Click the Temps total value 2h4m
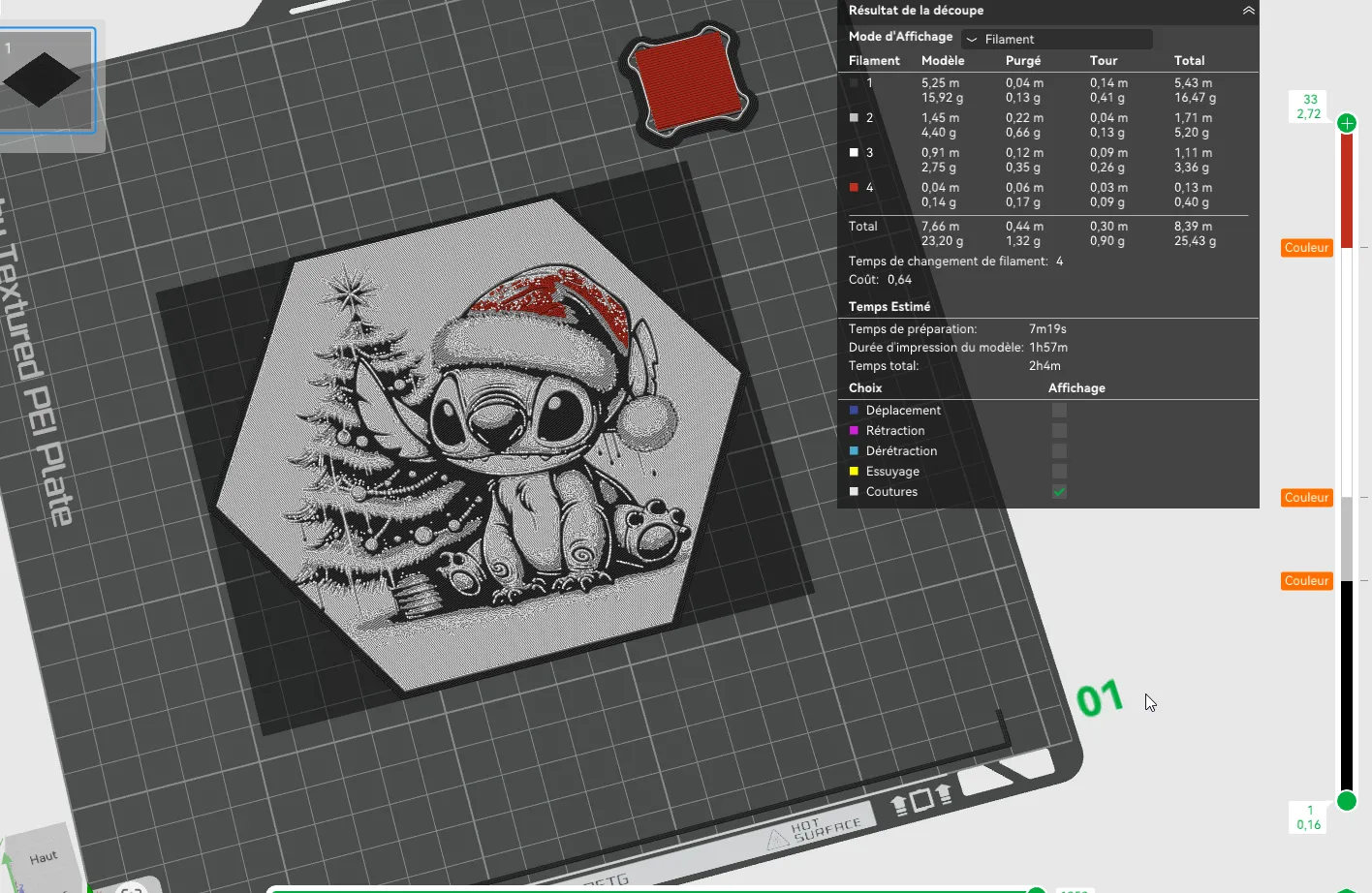This screenshot has width=1372, height=893. pyautogui.click(x=1045, y=366)
